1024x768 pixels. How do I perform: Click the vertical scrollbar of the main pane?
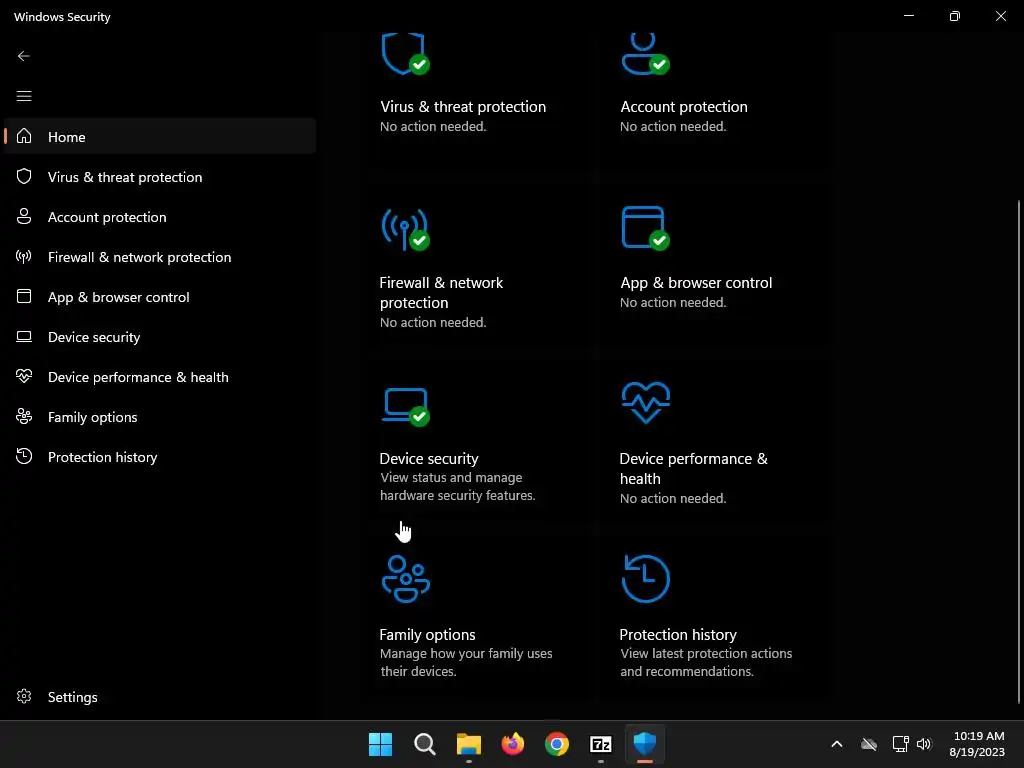1018,451
